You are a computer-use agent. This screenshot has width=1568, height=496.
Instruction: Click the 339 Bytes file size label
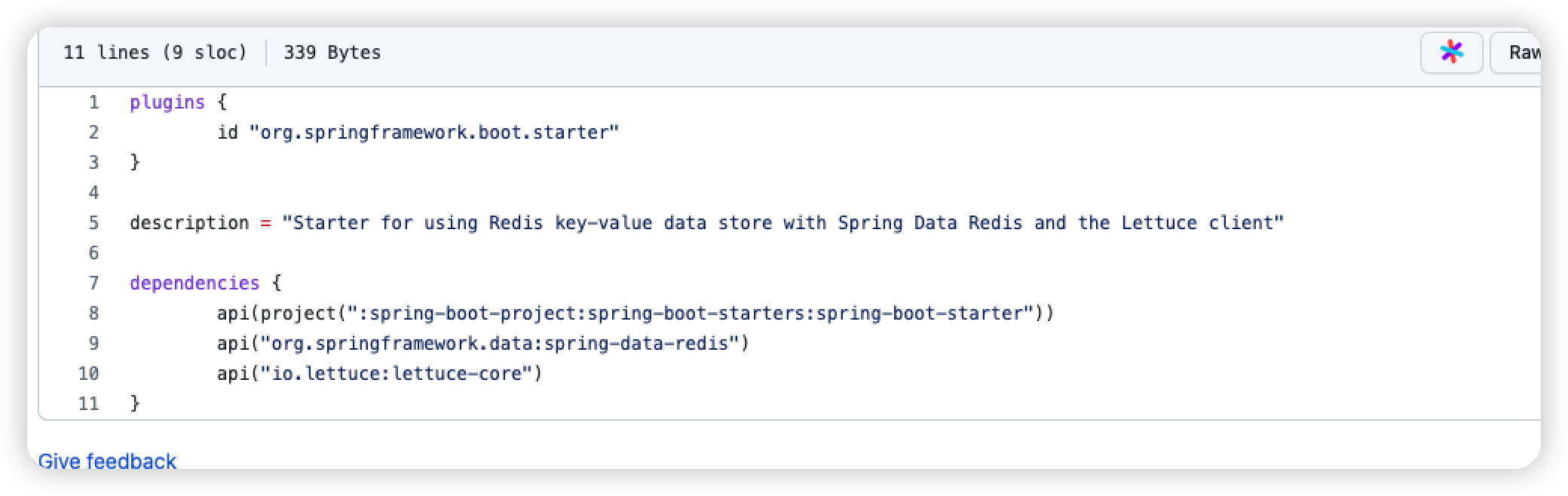click(x=332, y=53)
